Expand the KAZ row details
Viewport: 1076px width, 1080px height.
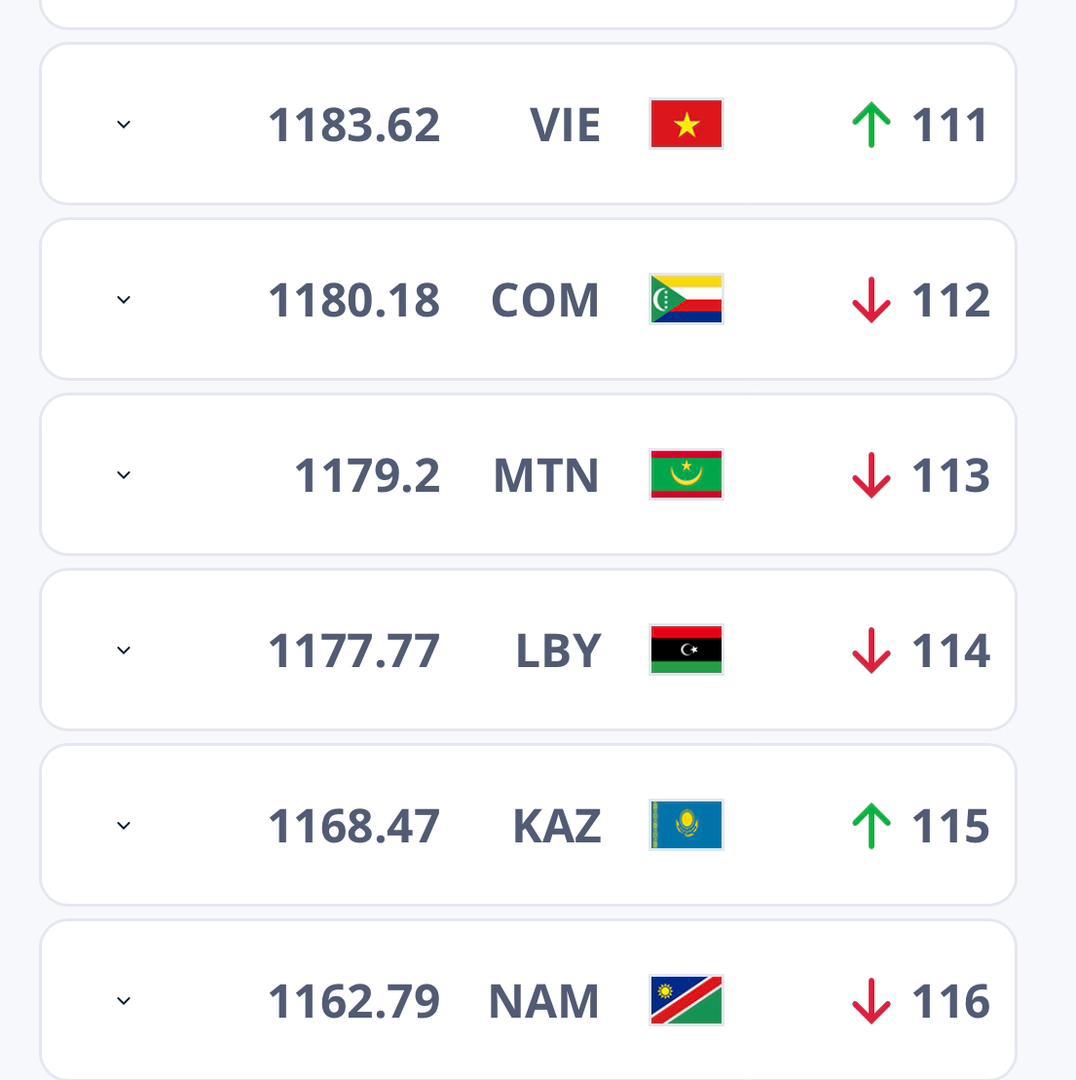(x=124, y=826)
